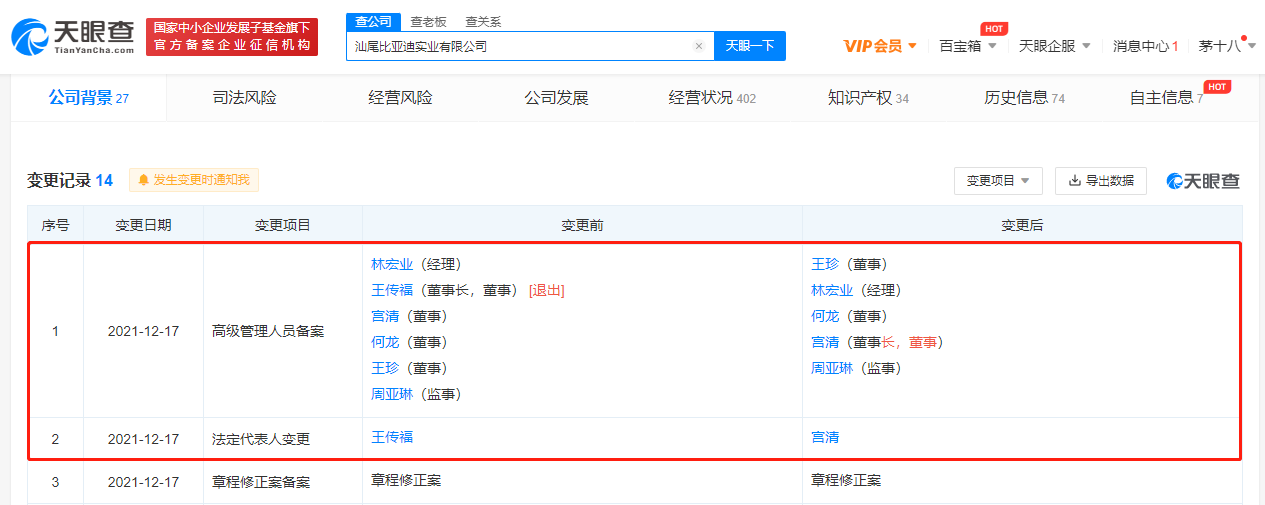This screenshot has width=1265, height=505.
Task: Open 林宏业 link in 变更前 column
Action: click(x=392, y=264)
